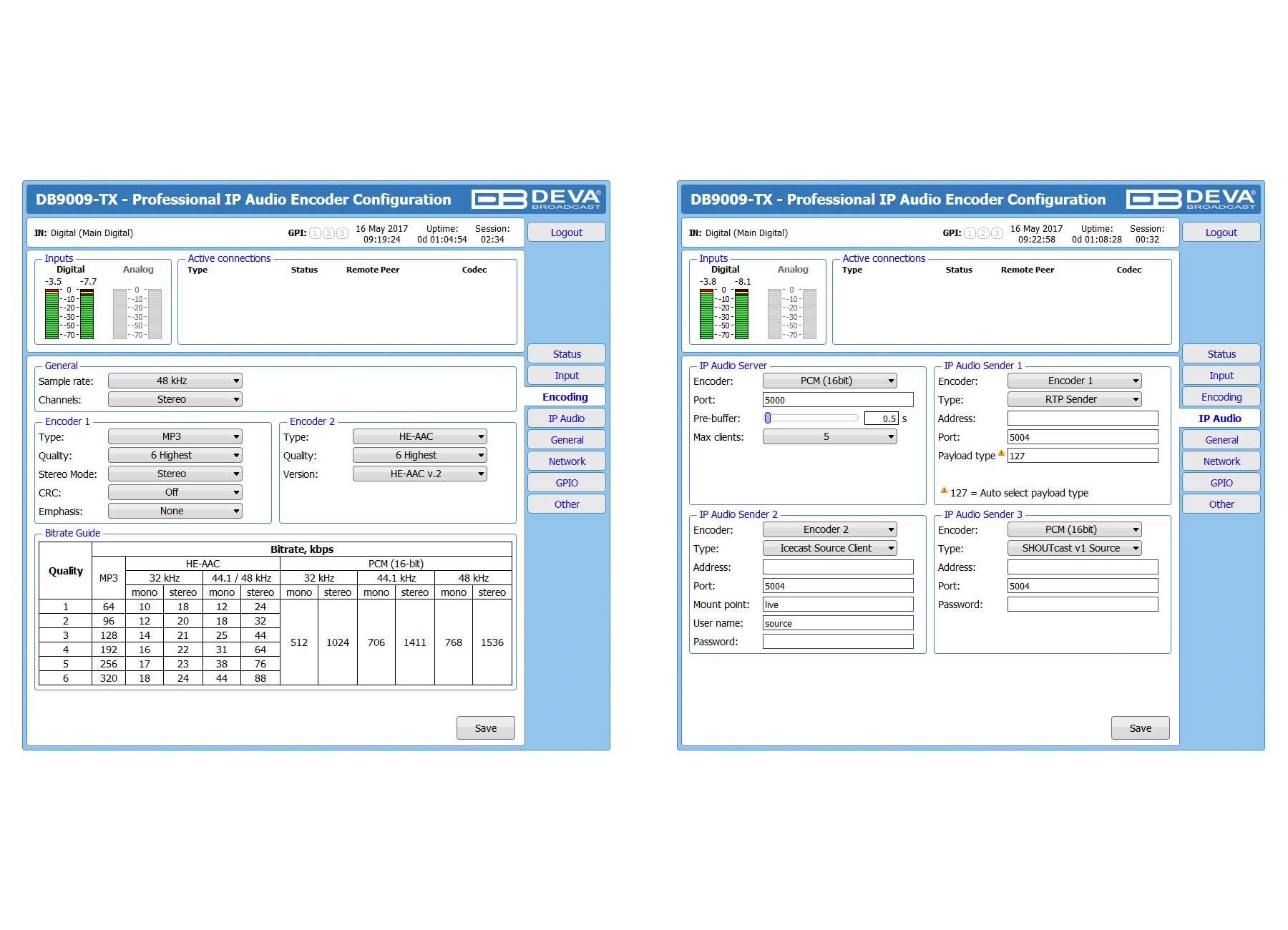Screen dimensions: 1288x930
Task: Click IP Audio Sender 1 Address field
Action: click(x=1083, y=418)
